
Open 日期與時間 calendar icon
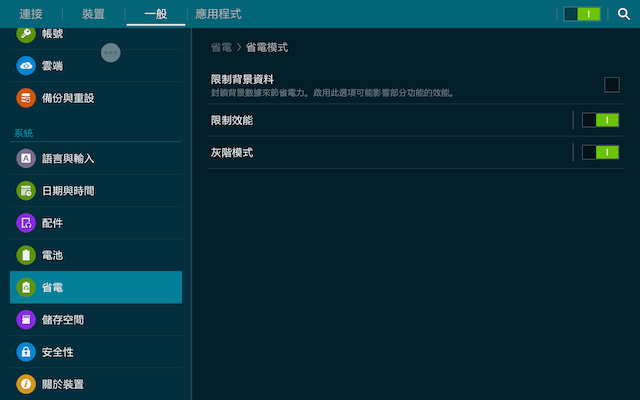[26, 191]
